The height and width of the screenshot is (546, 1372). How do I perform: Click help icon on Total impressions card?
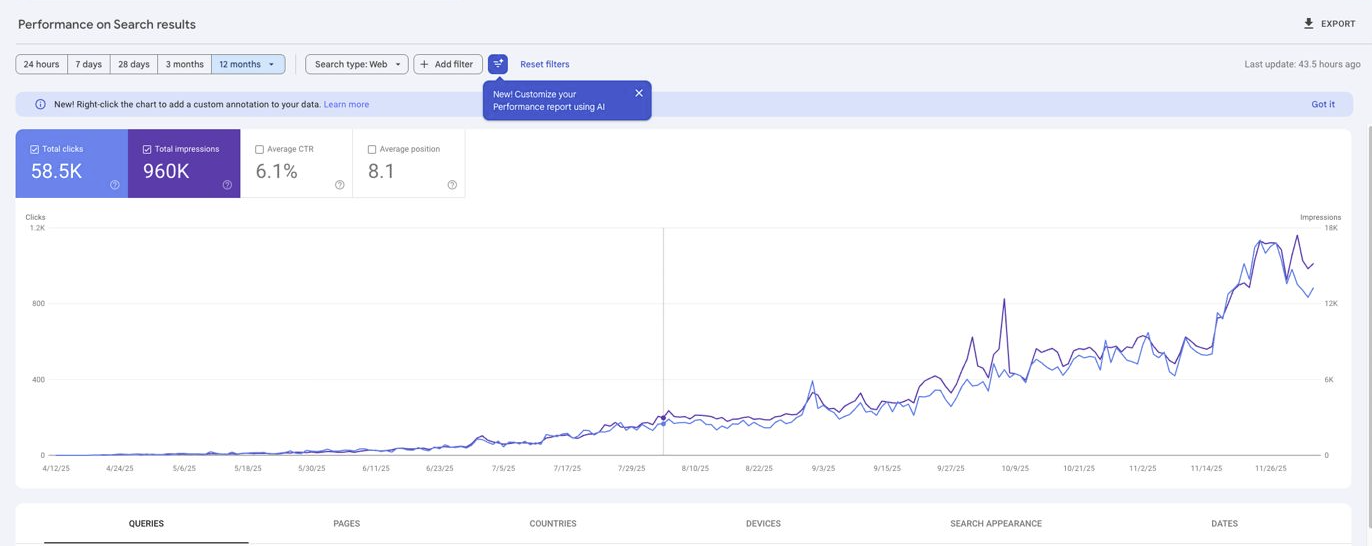(227, 185)
